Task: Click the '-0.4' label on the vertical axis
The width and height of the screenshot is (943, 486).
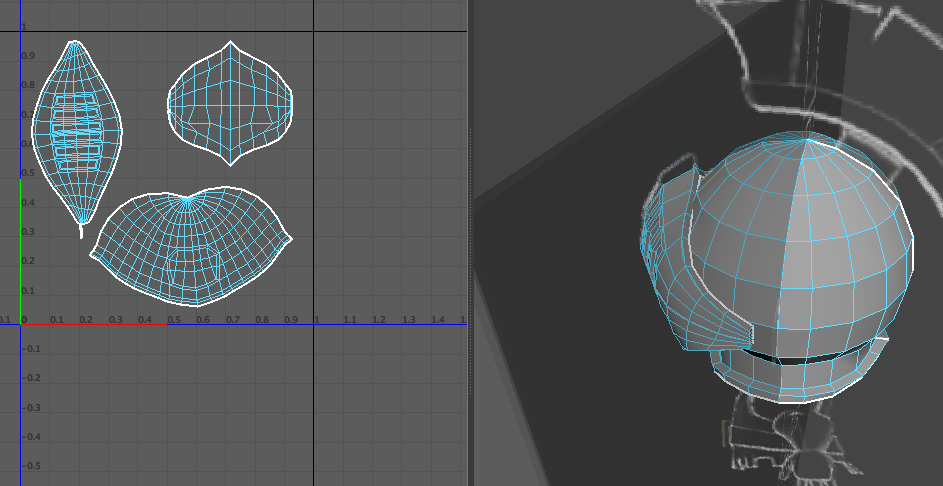Action: (x=31, y=437)
